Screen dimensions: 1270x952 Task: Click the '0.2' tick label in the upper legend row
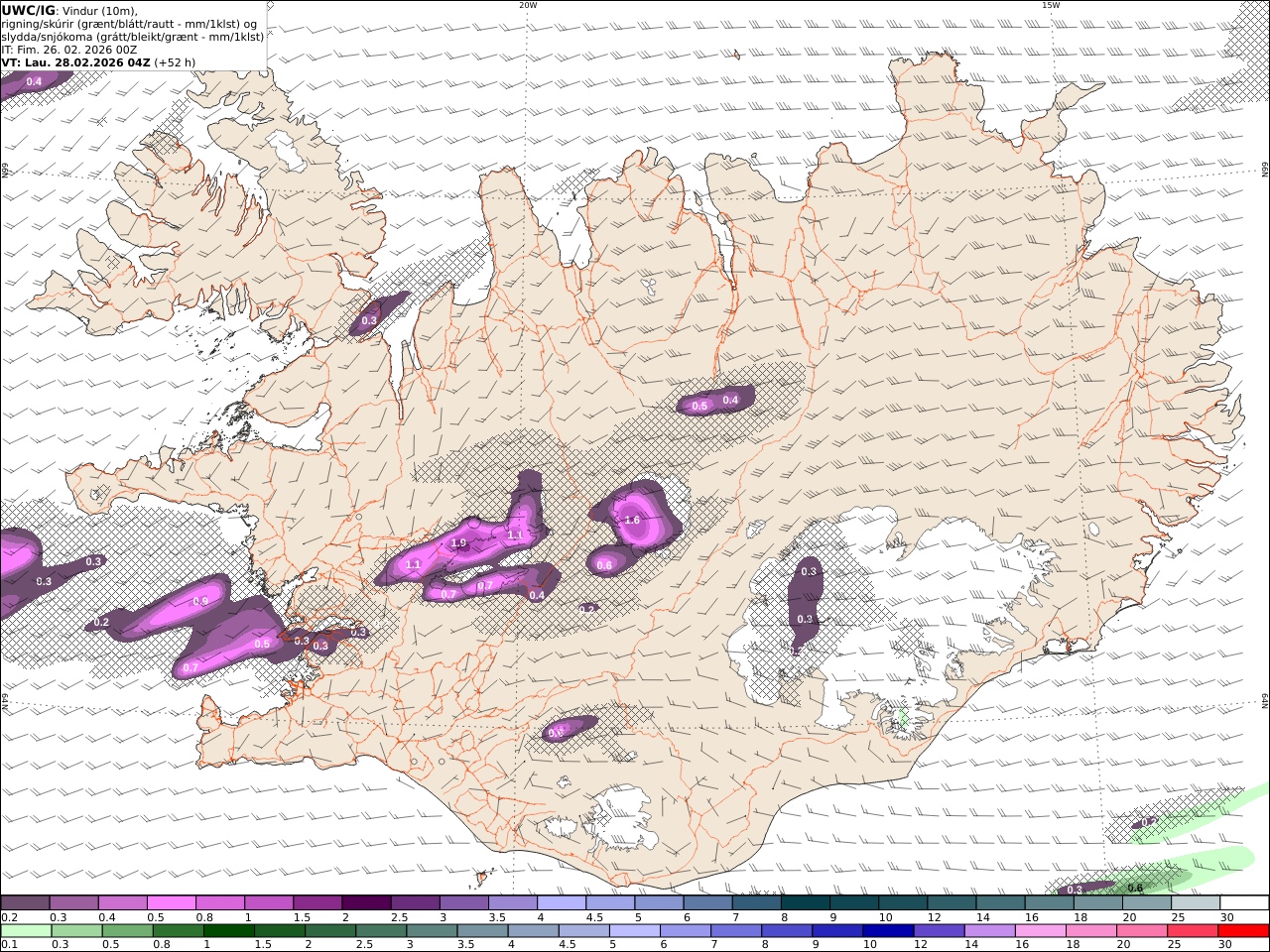coord(8,917)
